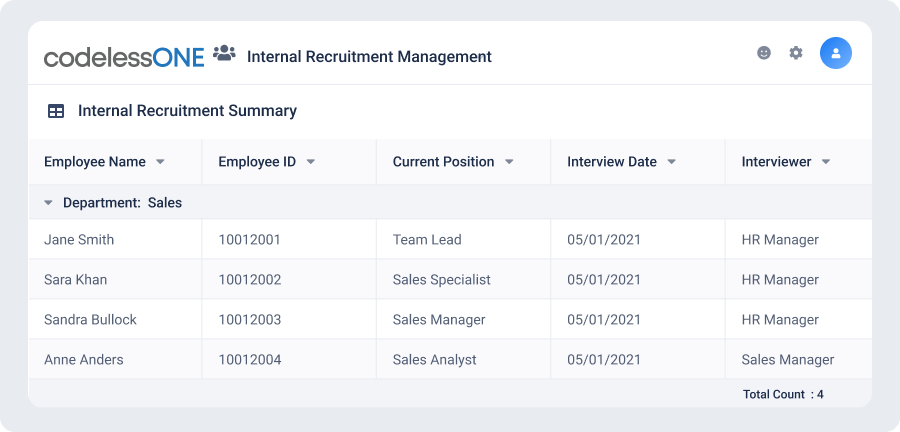Open Employee ID column dropdown arrow

311,162
